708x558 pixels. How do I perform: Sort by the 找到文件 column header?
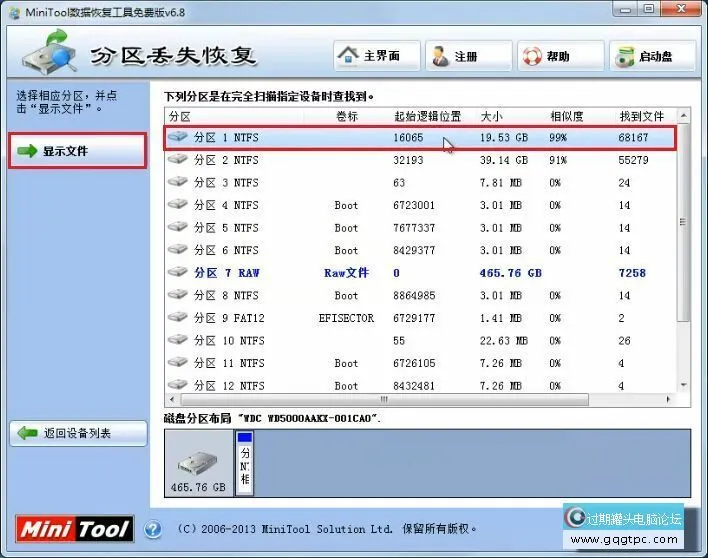[x=642, y=116]
